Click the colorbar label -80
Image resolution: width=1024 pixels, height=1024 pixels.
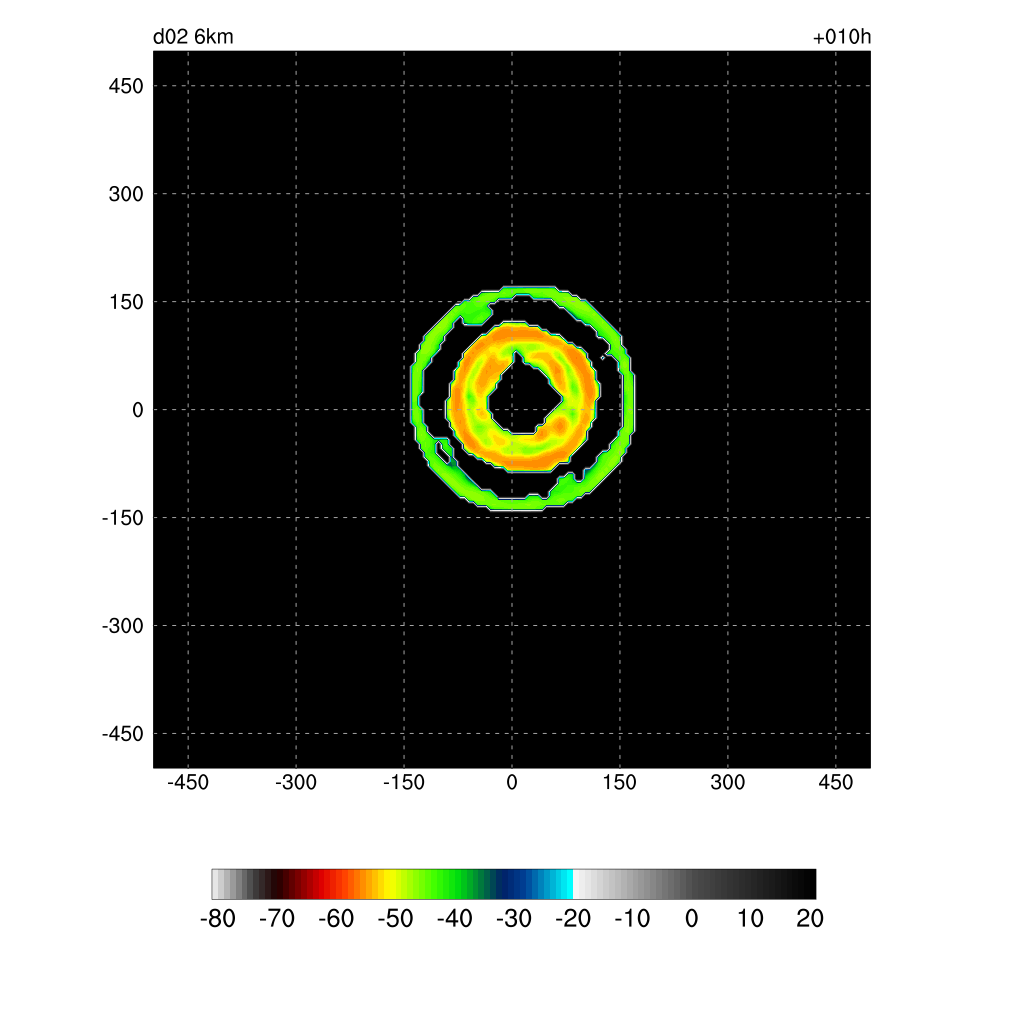[217, 919]
